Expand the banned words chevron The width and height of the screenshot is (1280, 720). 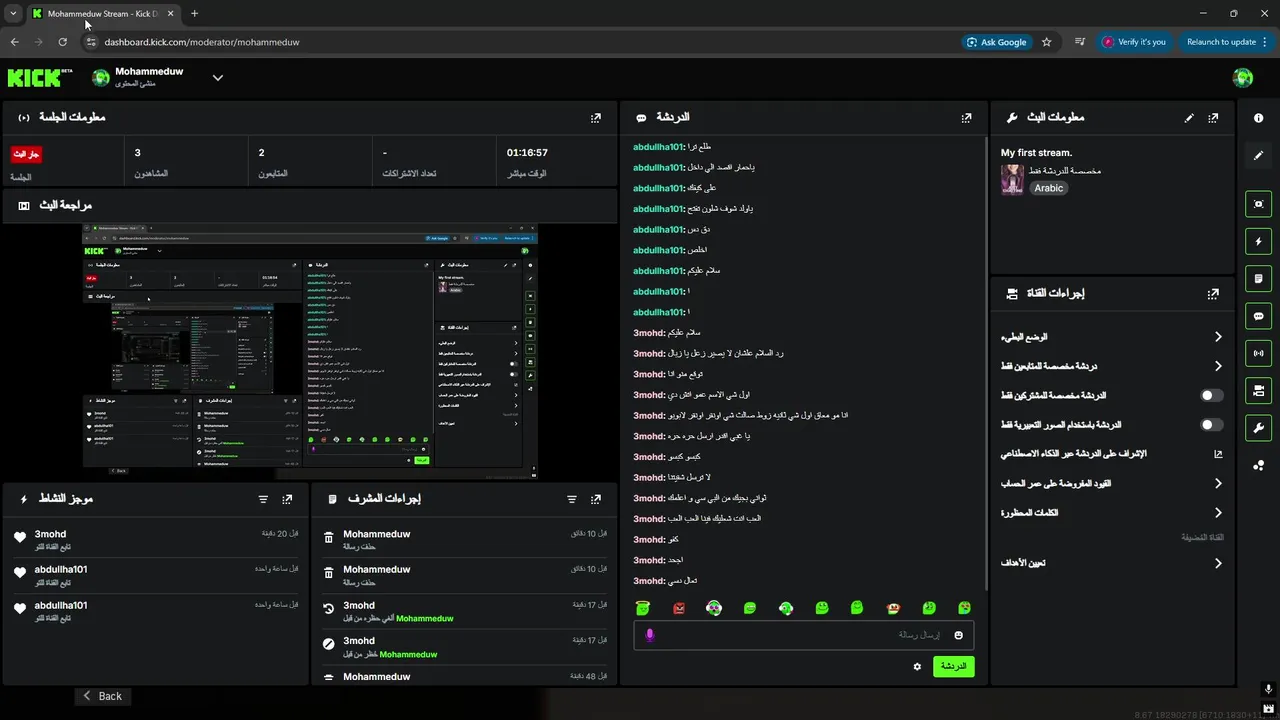[1218, 513]
